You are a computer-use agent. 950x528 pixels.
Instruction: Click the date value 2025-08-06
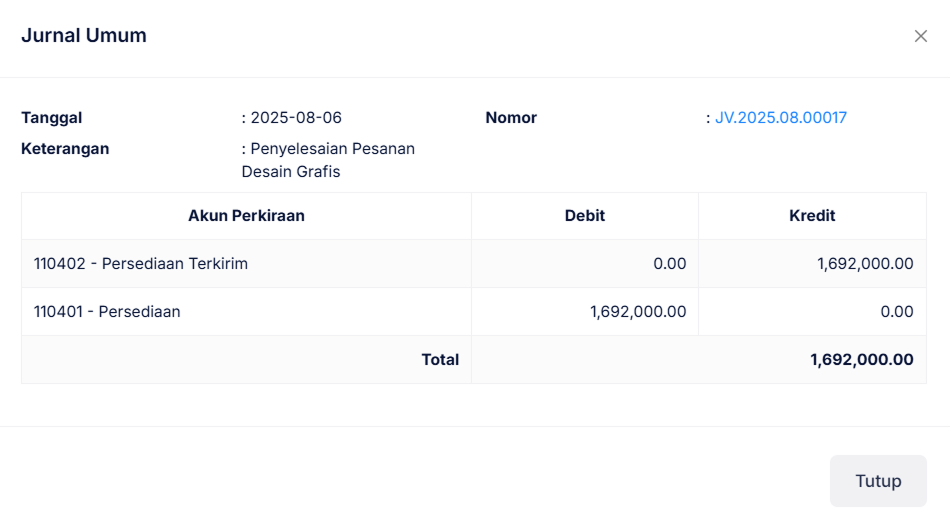point(296,118)
